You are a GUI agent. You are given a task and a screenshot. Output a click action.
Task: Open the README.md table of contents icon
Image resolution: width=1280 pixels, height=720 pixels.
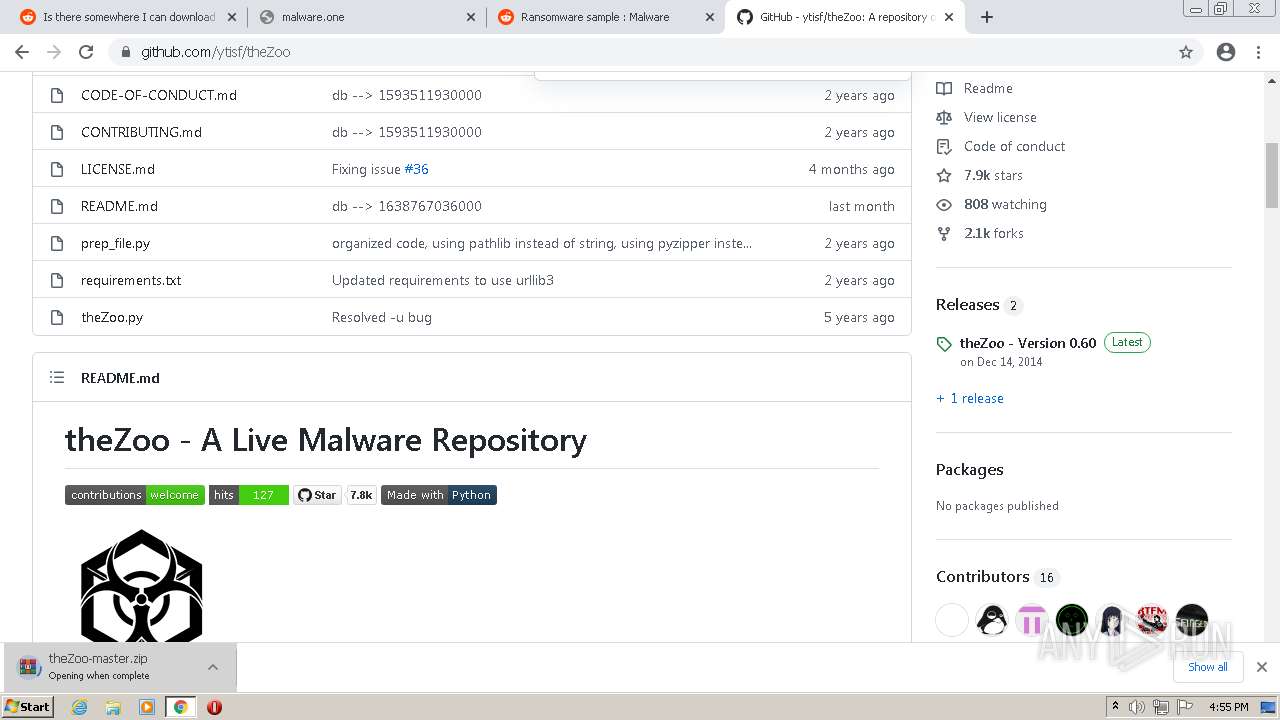pyautogui.click(x=57, y=378)
